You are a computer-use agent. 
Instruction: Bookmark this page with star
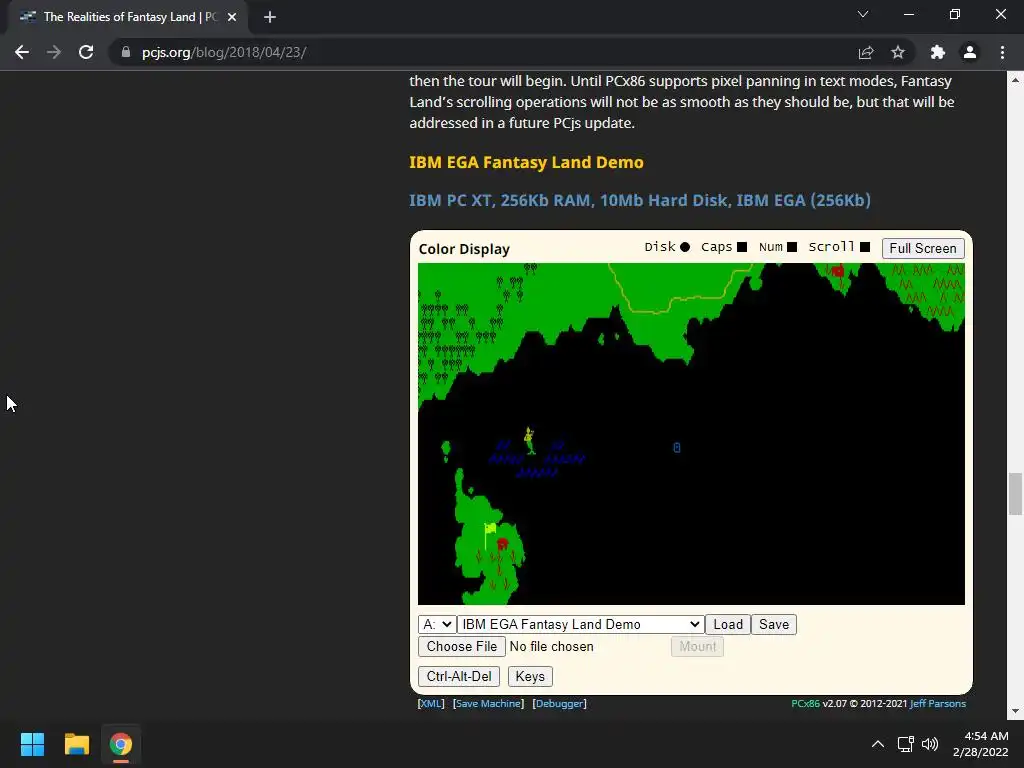[898, 52]
